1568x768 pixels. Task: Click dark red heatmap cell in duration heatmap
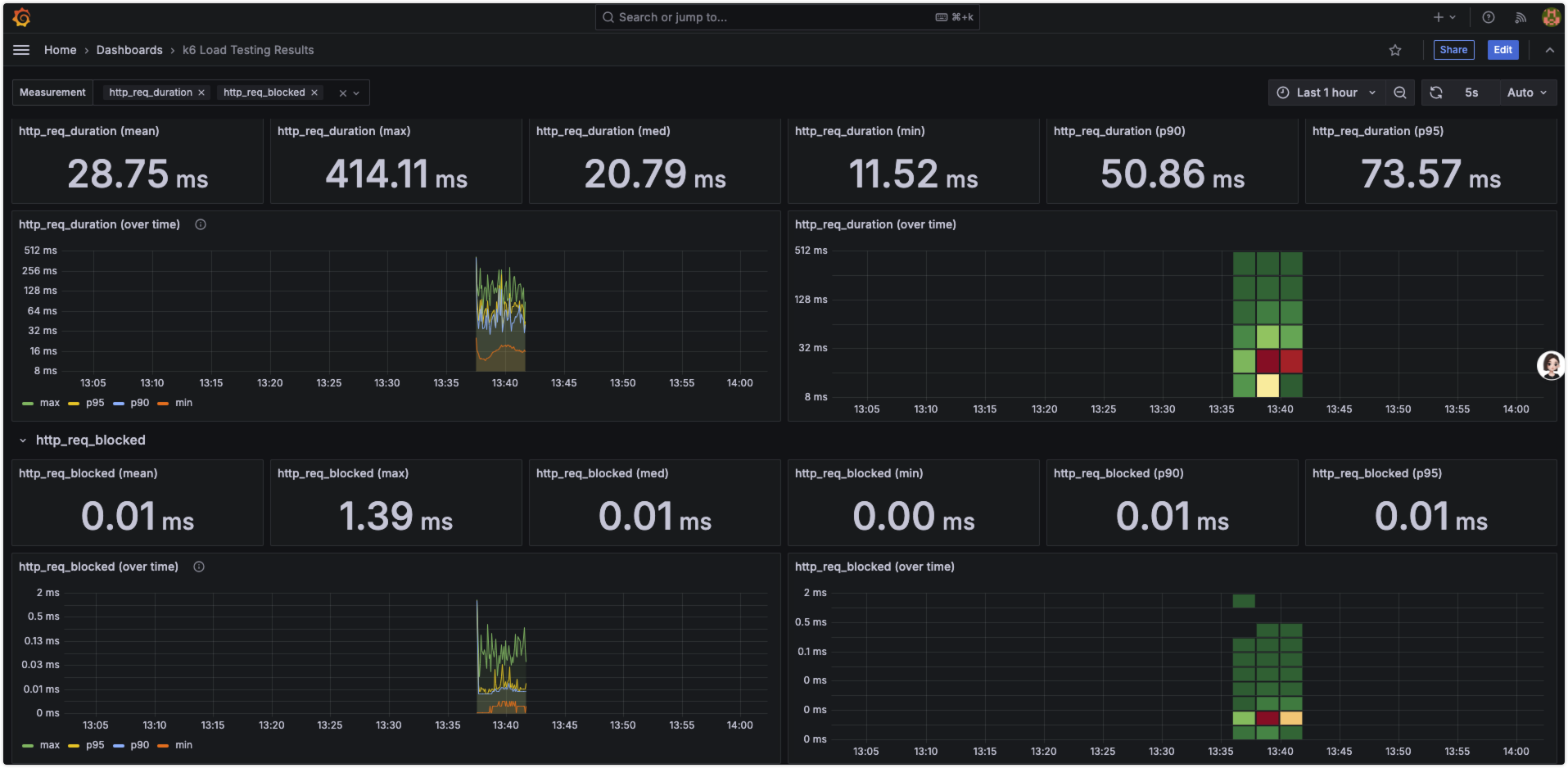pyautogui.click(x=1268, y=361)
